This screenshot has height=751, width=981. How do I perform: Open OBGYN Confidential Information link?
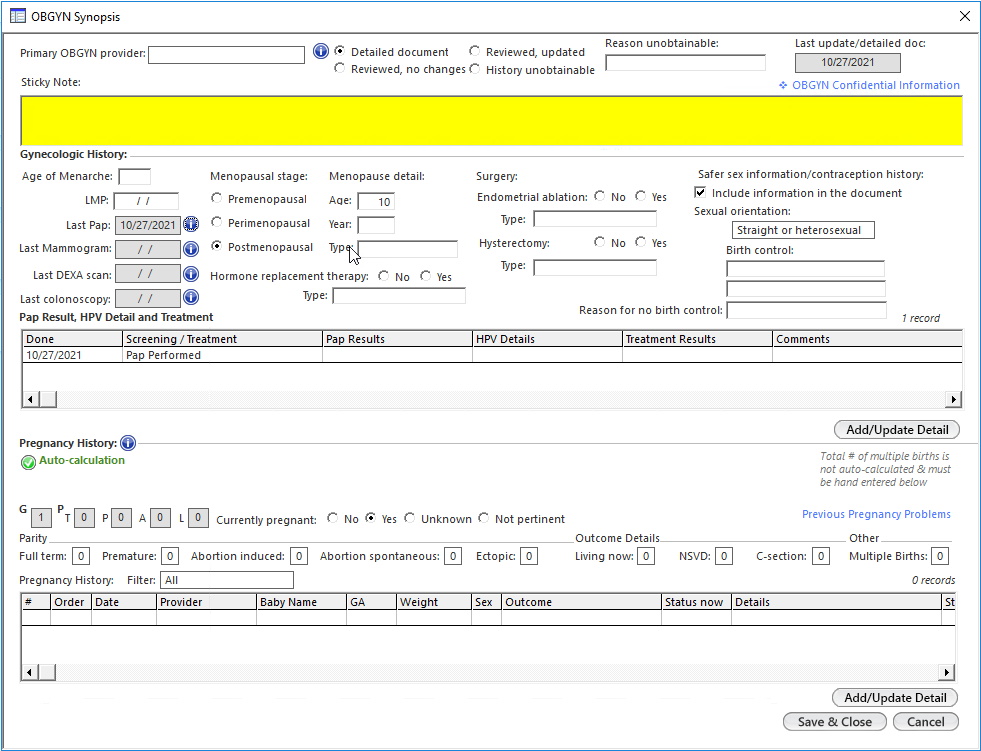coord(876,85)
